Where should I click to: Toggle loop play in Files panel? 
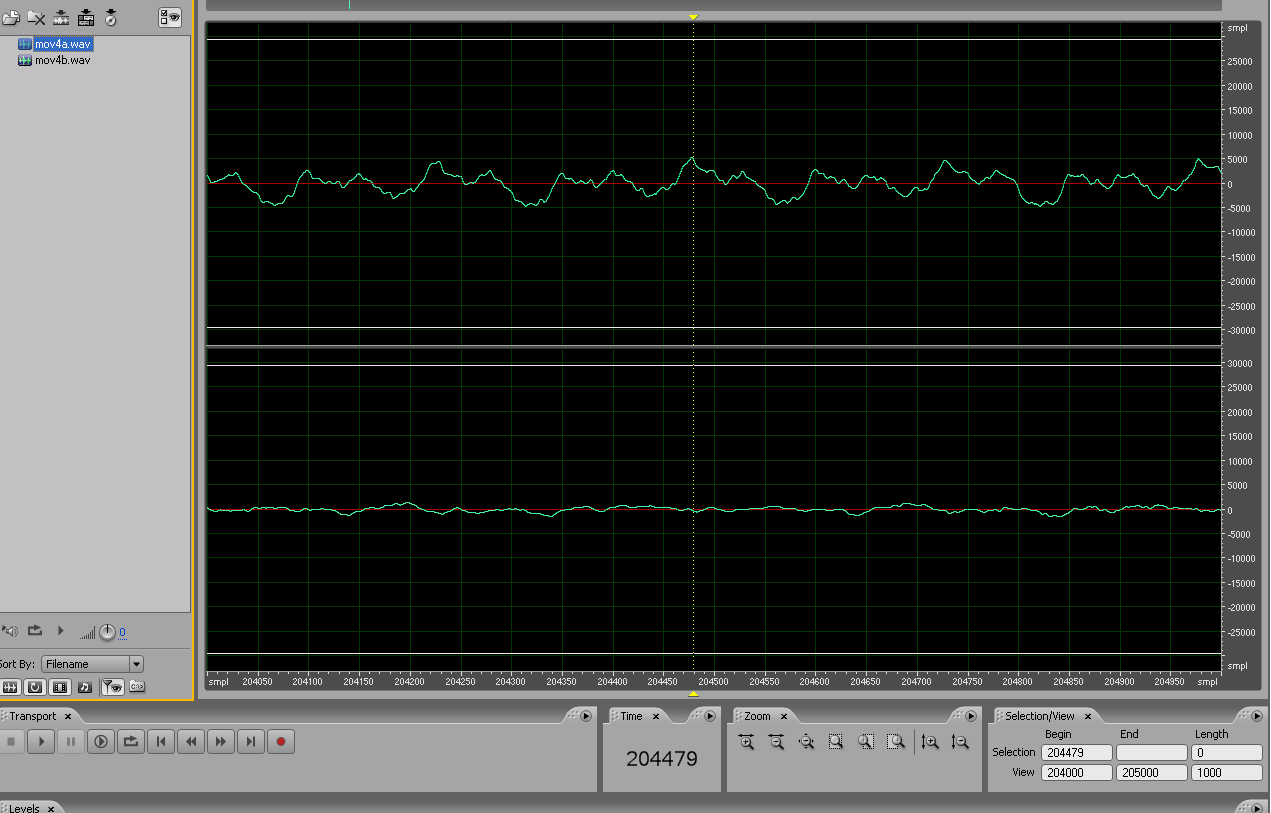pos(35,631)
